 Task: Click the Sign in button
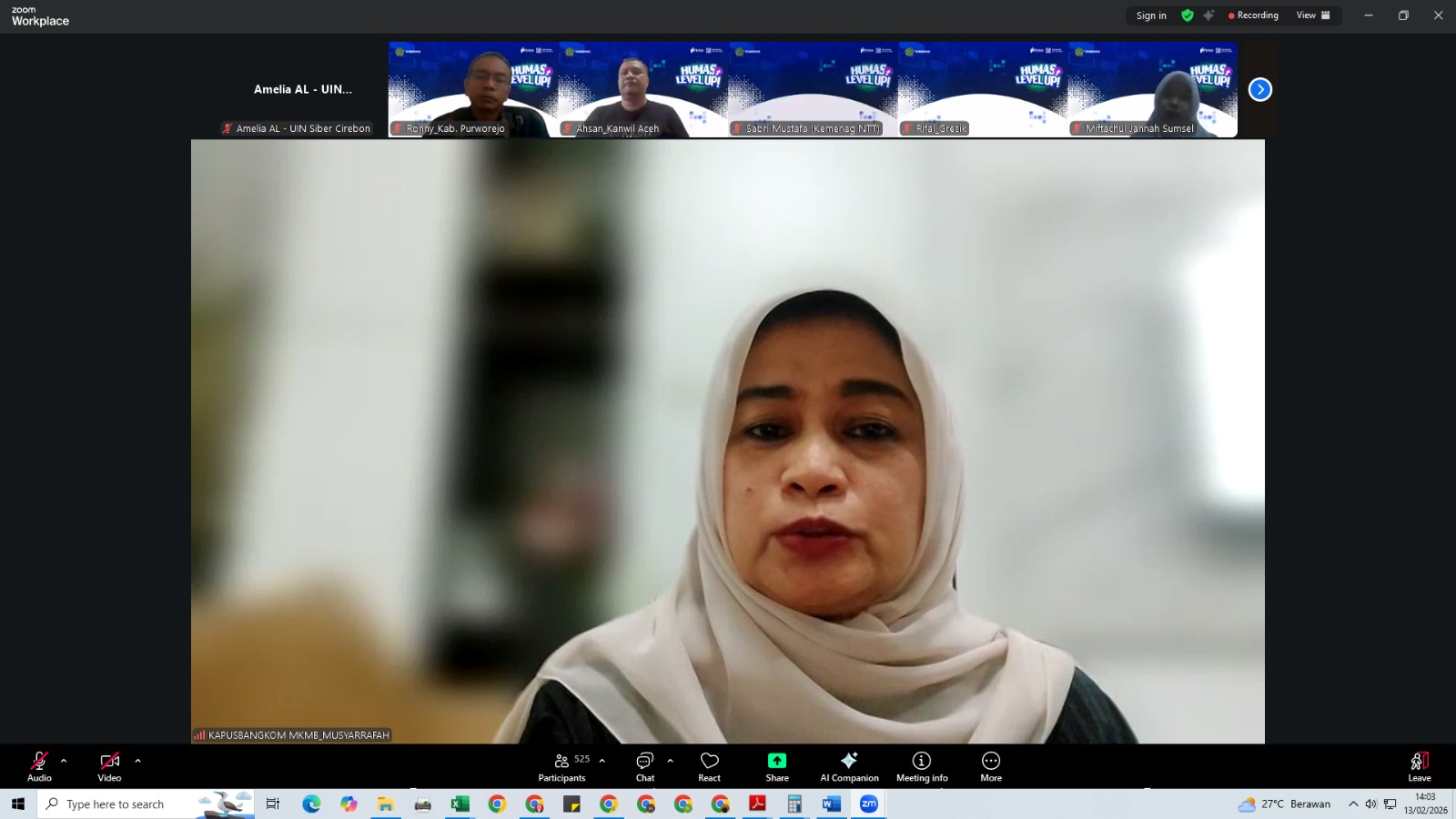click(1150, 15)
